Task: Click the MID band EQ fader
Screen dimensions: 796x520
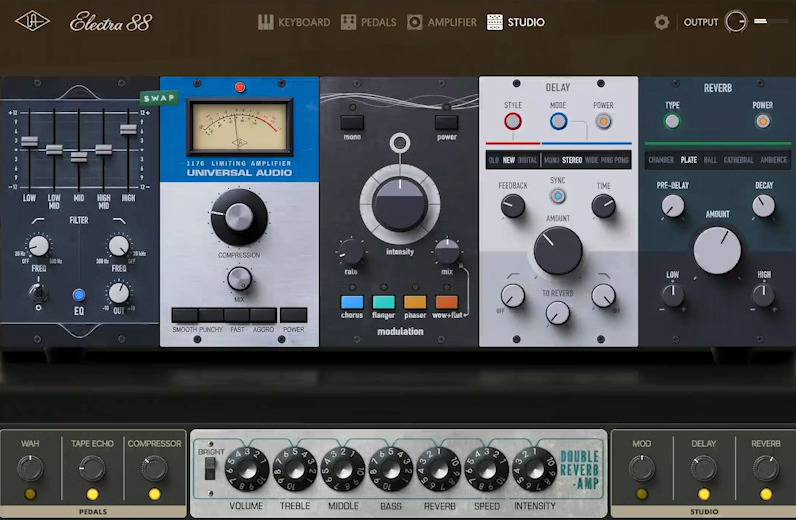Action: 79,156
